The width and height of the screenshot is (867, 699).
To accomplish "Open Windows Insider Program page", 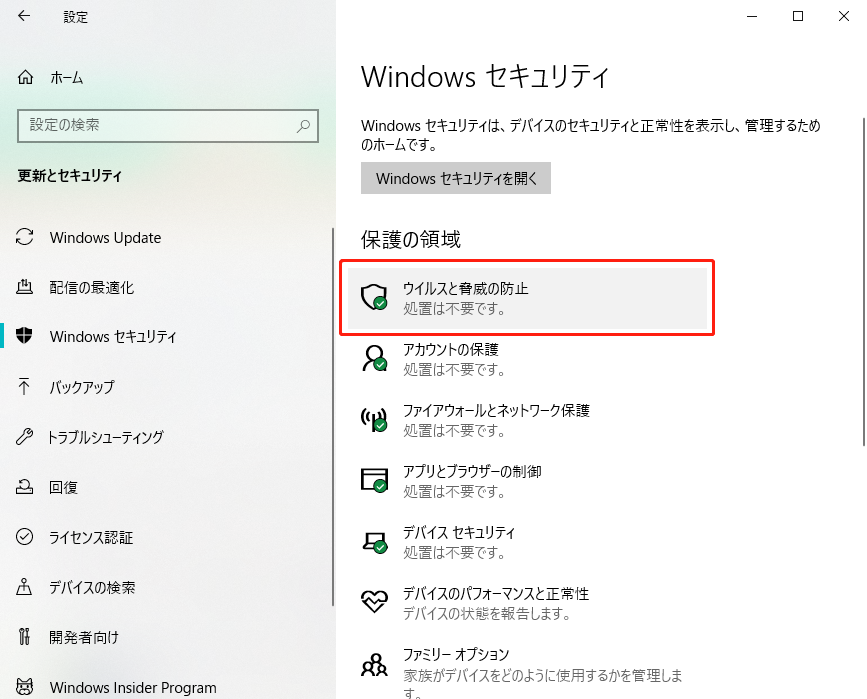I will click(x=133, y=687).
